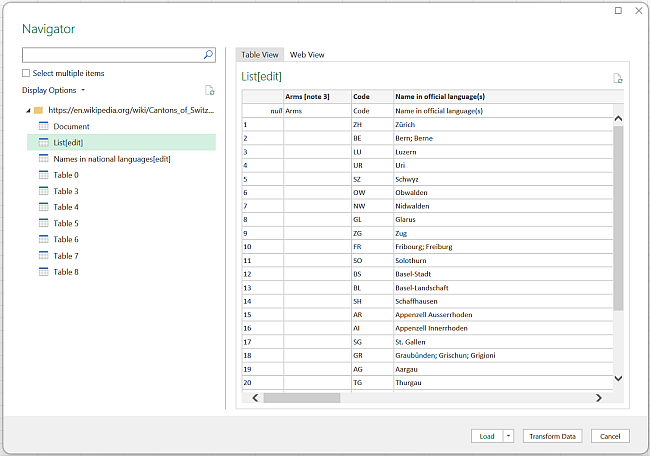Click the folder icon of the Wikipedia URL

point(39,110)
